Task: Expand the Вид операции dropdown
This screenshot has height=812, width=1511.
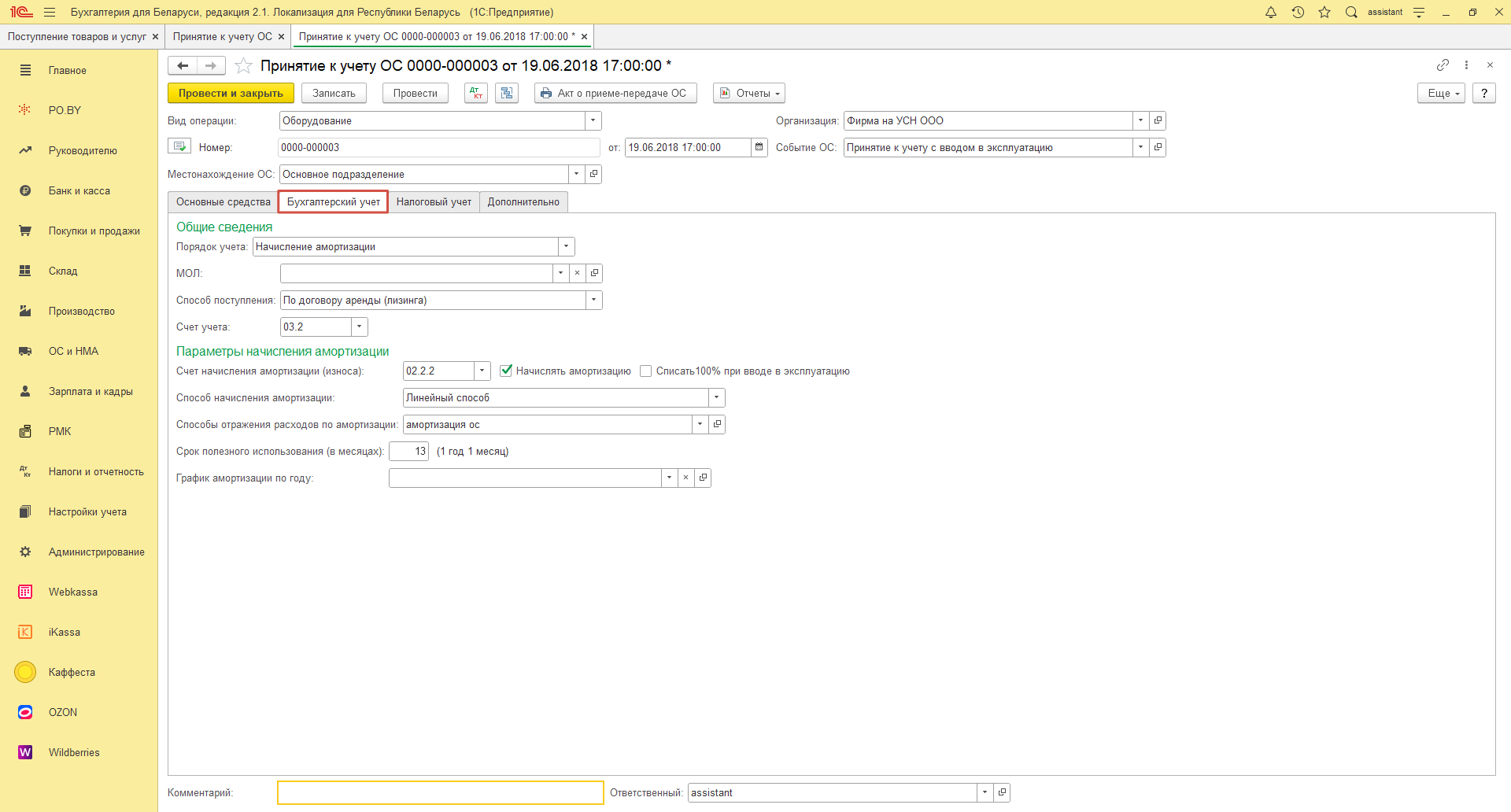Action: point(593,120)
